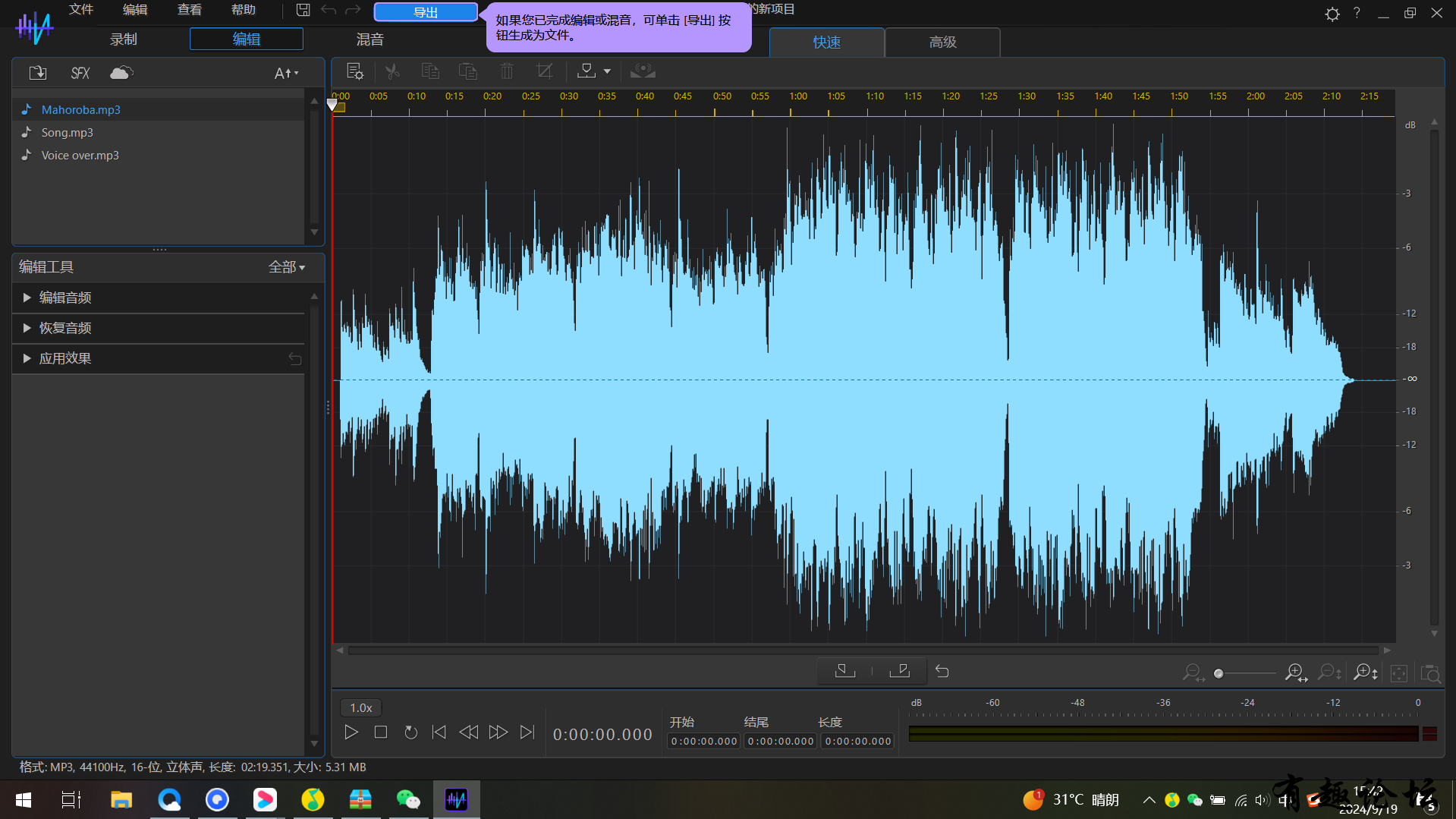Open the 文件 menu
This screenshot has width=1456, height=819.
click(81, 10)
